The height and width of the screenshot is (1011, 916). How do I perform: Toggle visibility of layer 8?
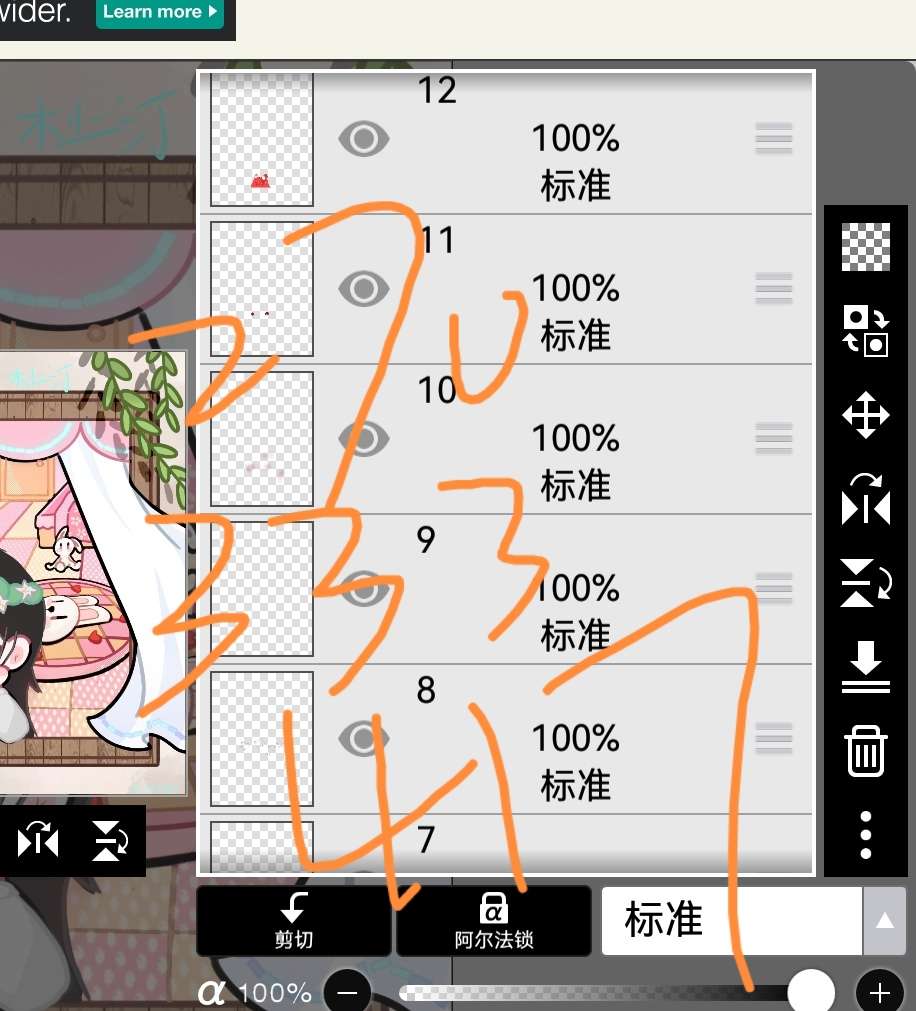(x=364, y=738)
